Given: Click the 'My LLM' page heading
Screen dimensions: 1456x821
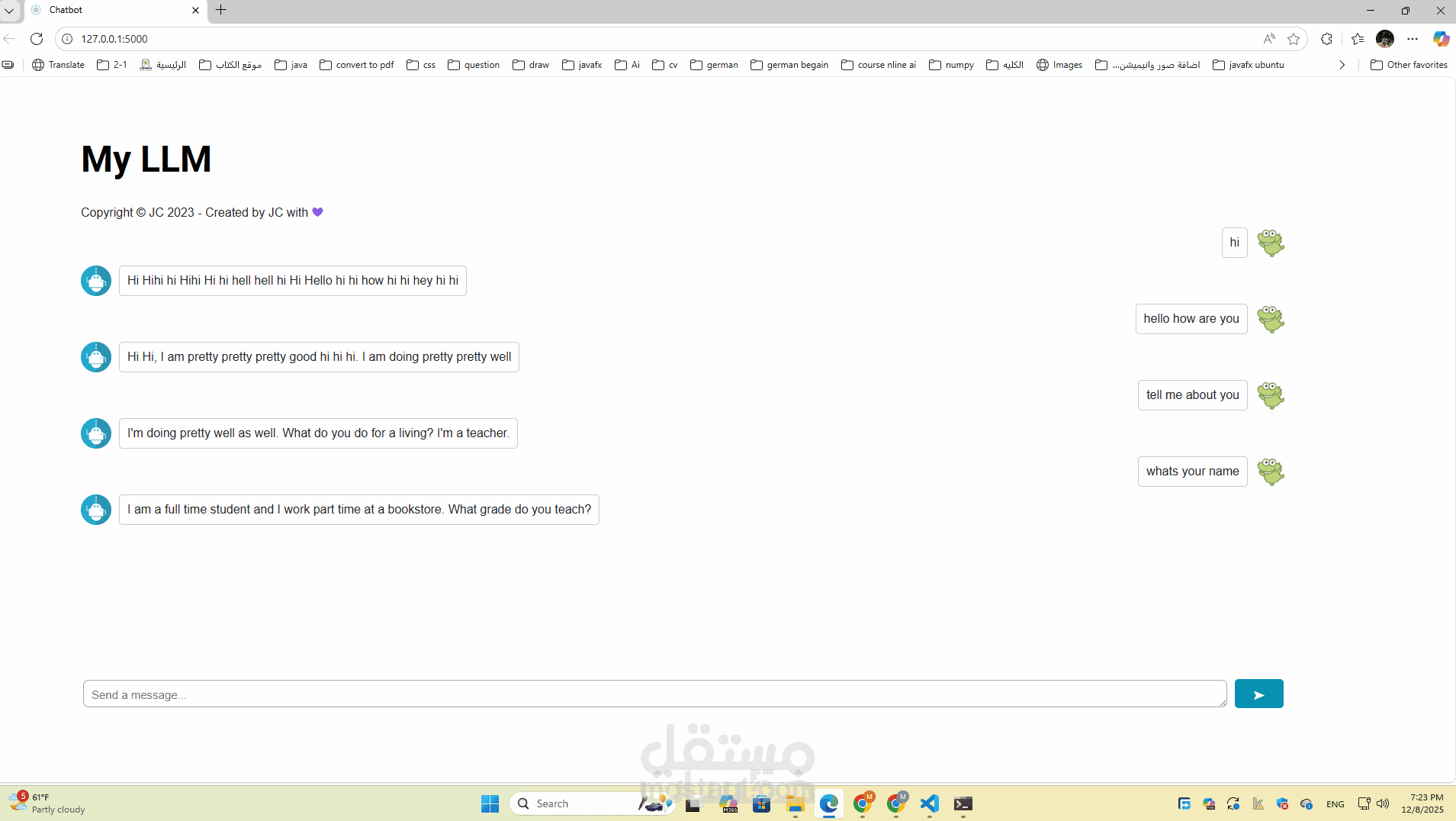Looking at the screenshot, I should point(146,159).
